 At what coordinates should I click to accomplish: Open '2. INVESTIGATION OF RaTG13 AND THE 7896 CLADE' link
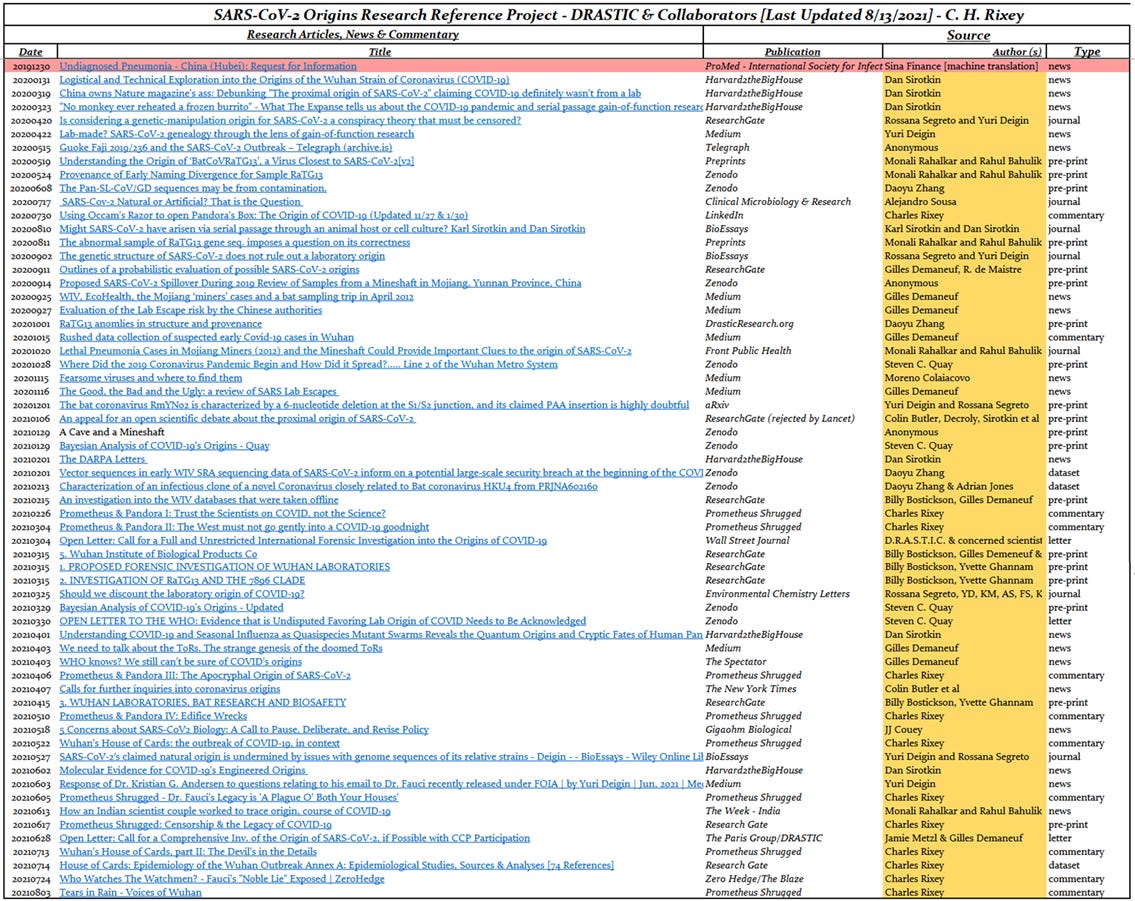point(182,580)
